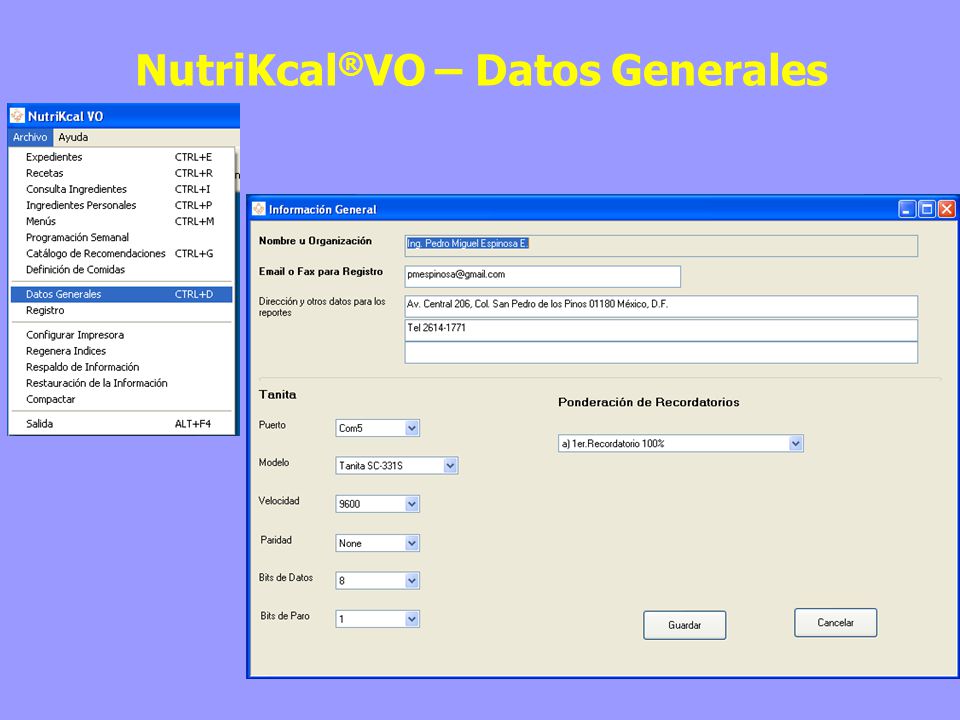Click the Cancelar button

pyautogui.click(x=835, y=623)
